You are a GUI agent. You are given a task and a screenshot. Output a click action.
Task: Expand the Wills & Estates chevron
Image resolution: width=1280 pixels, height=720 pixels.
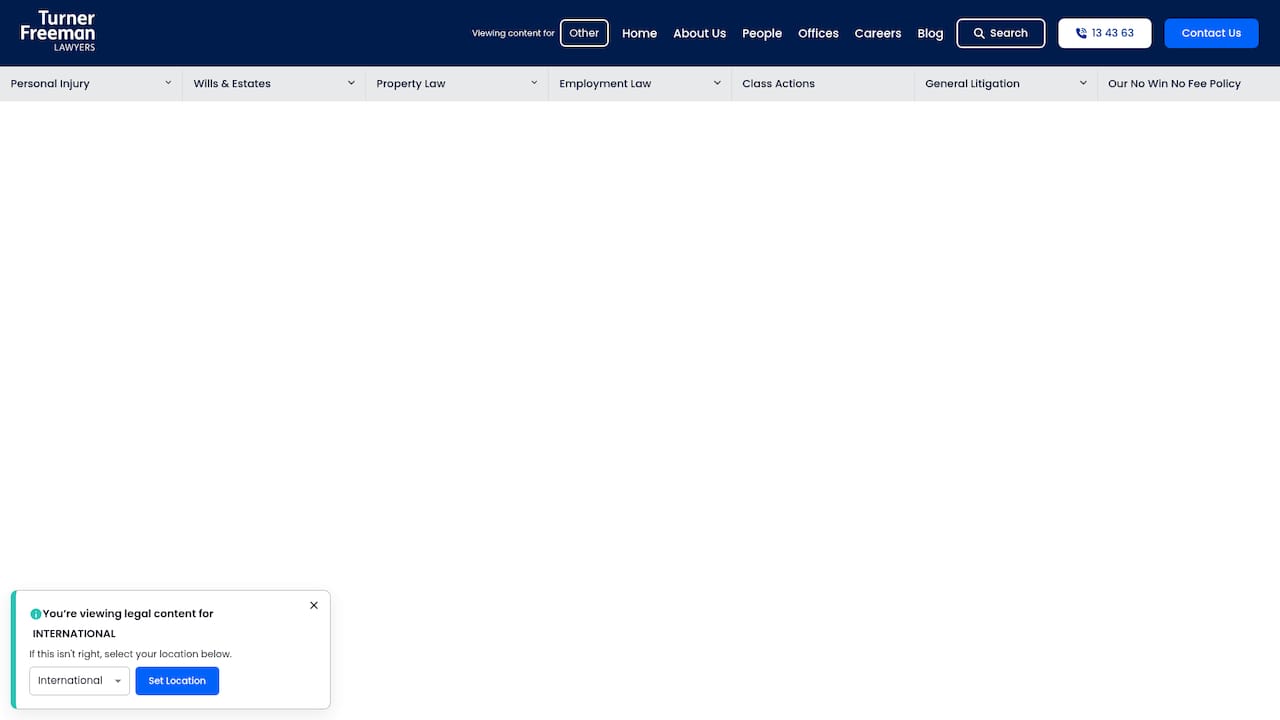pos(351,83)
